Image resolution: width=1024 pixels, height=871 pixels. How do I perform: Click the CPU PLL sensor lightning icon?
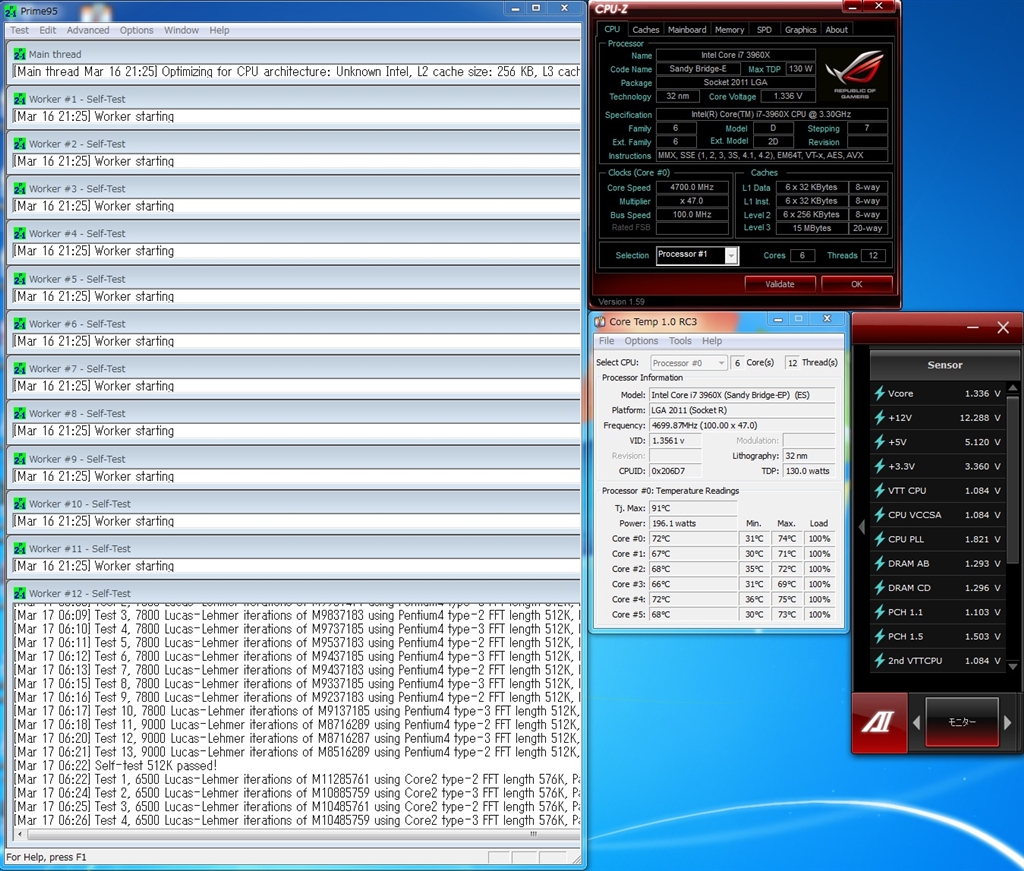[879, 539]
